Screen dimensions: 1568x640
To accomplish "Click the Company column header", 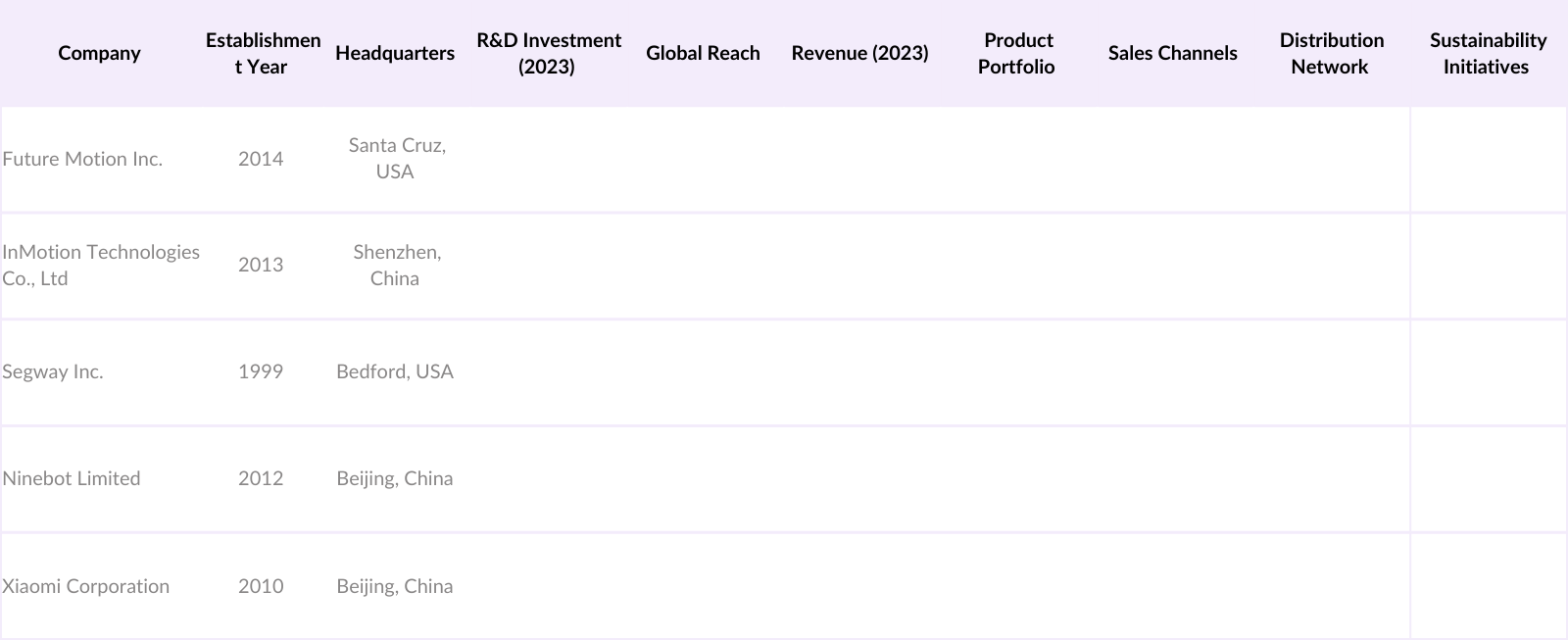I will tap(99, 53).
